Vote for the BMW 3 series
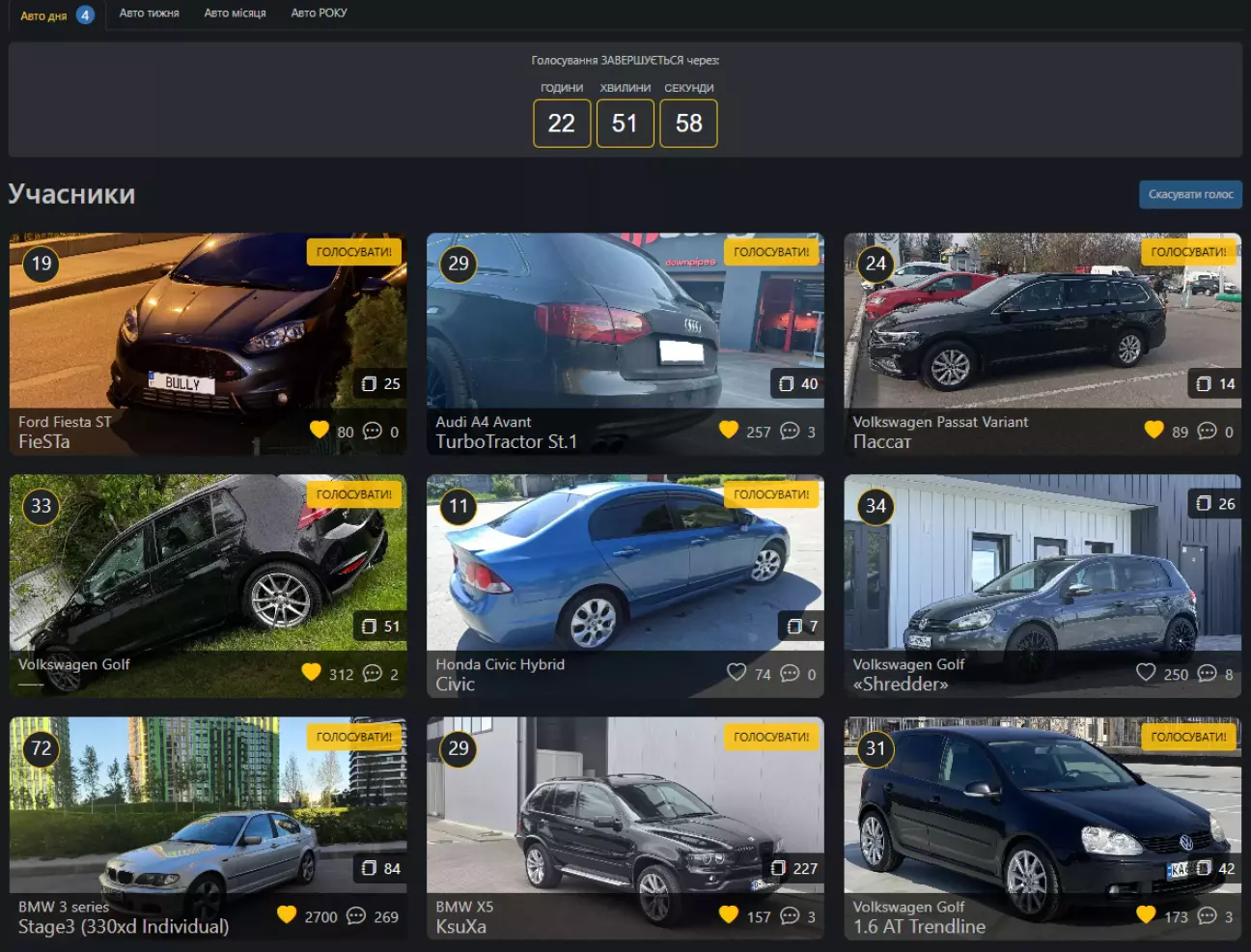The height and width of the screenshot is (952, 1251). click(x=354, y=737)
